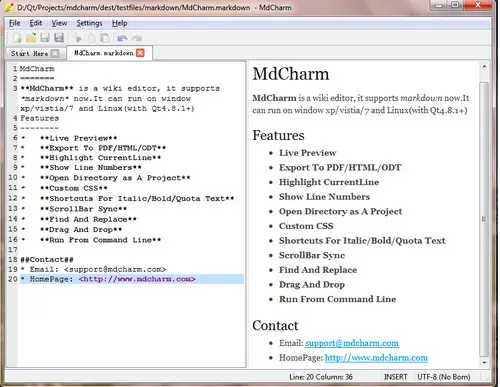Open the Help menu

pos(119,23)
